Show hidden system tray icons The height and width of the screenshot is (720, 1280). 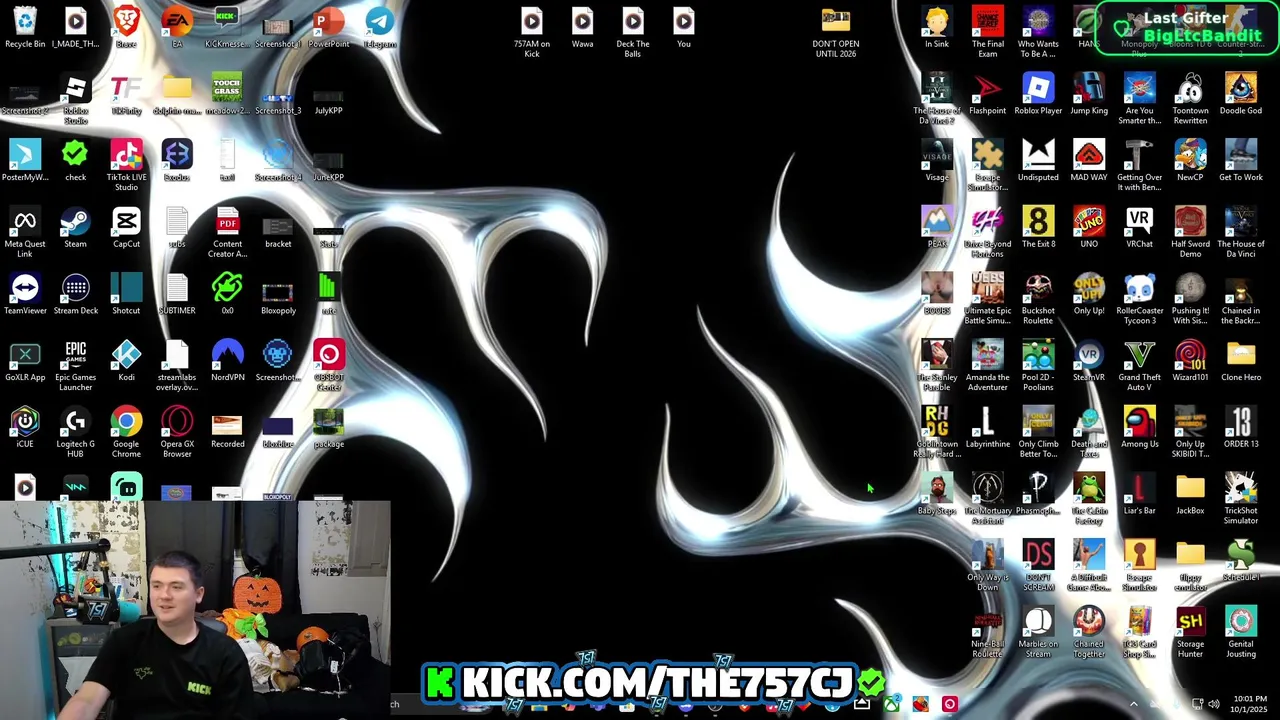(x=1133, y=704)
